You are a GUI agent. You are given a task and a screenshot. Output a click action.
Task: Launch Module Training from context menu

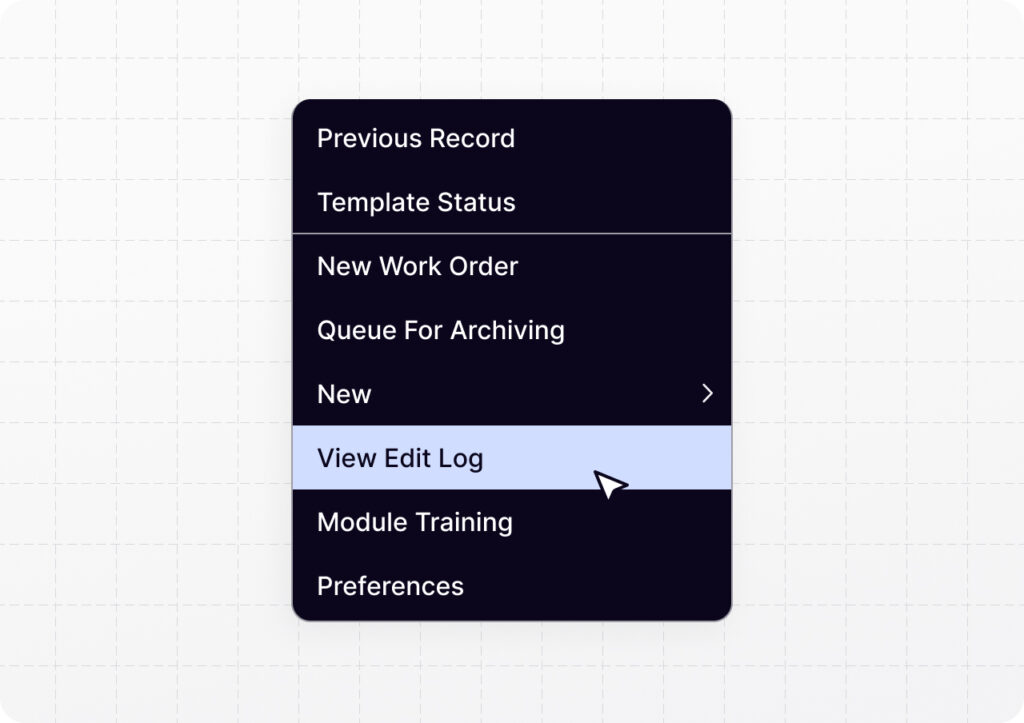click(414, 523)
